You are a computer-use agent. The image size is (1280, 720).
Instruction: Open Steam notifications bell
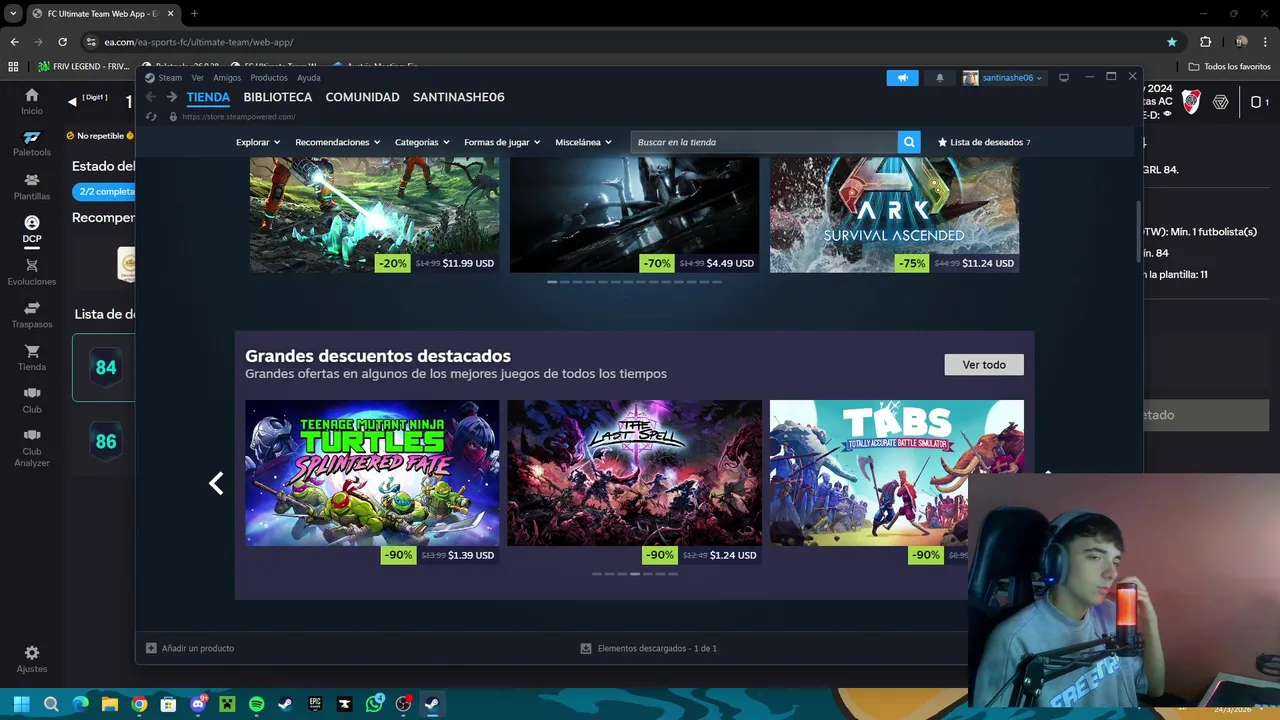click(939, 78)
